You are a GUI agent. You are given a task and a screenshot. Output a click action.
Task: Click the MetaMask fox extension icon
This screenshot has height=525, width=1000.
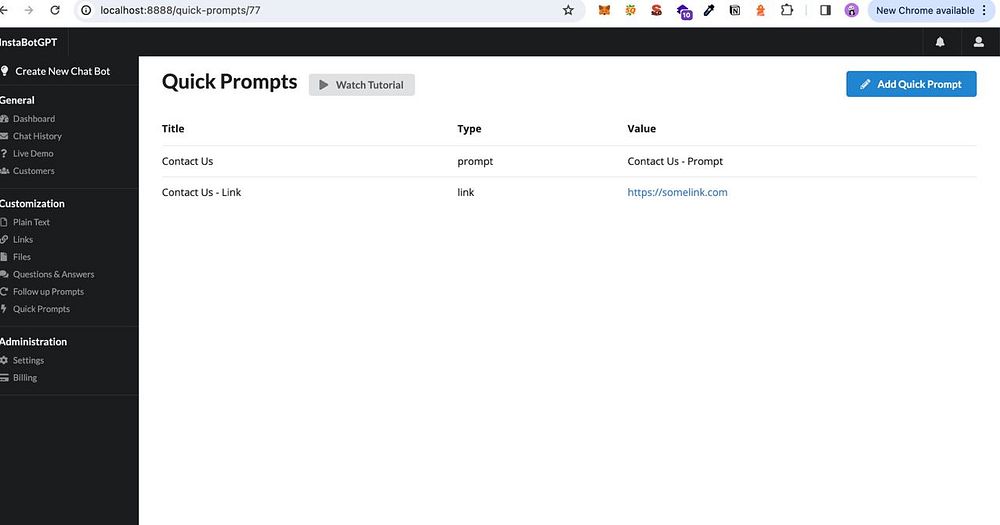(604, 10)
